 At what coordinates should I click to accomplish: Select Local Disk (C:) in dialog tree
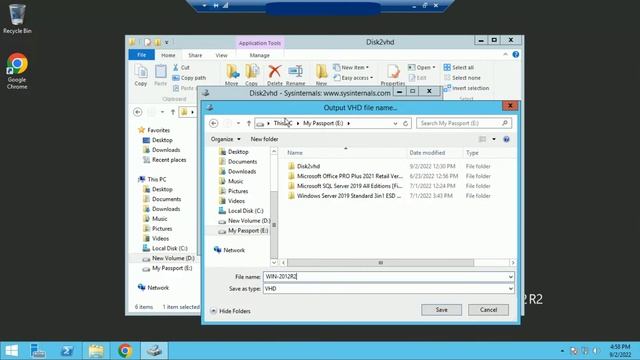(x=241, y=211)
